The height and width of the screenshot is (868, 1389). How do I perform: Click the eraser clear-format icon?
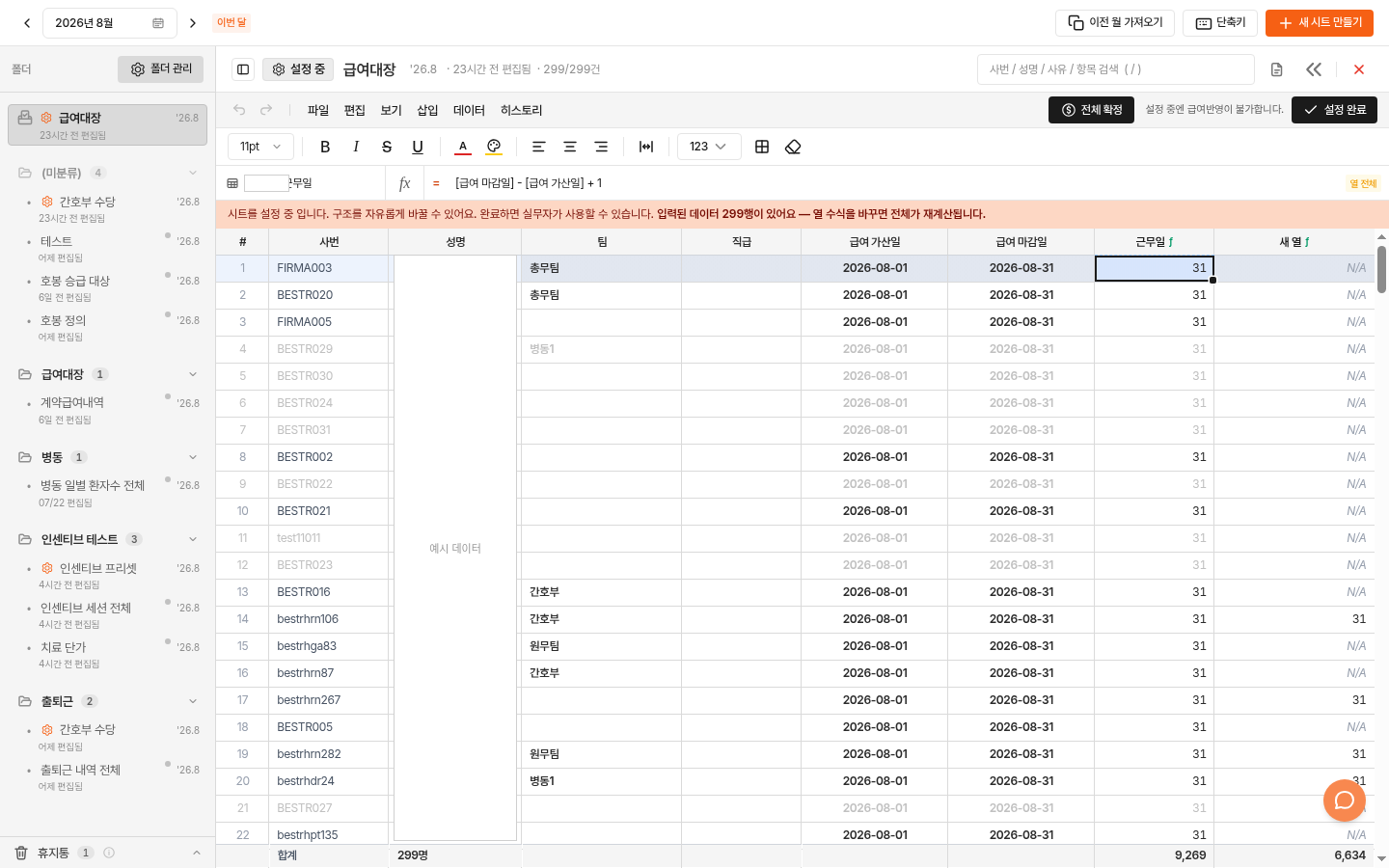tap(793, 147)
